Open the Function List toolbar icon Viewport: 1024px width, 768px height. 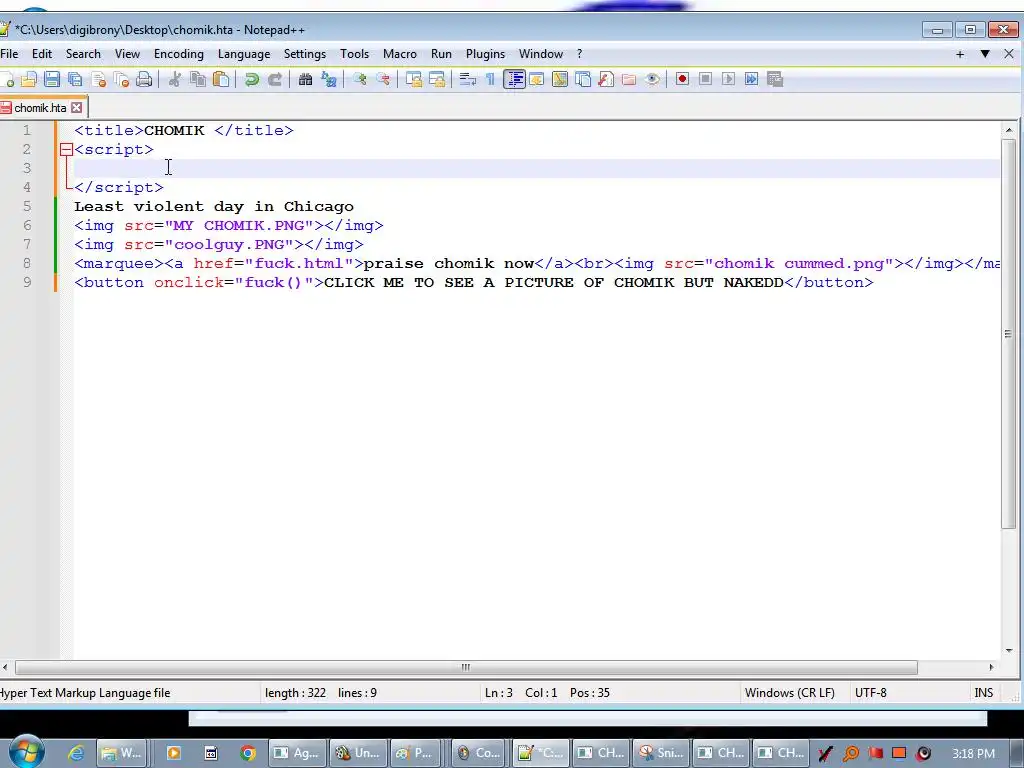coord(605,79)
